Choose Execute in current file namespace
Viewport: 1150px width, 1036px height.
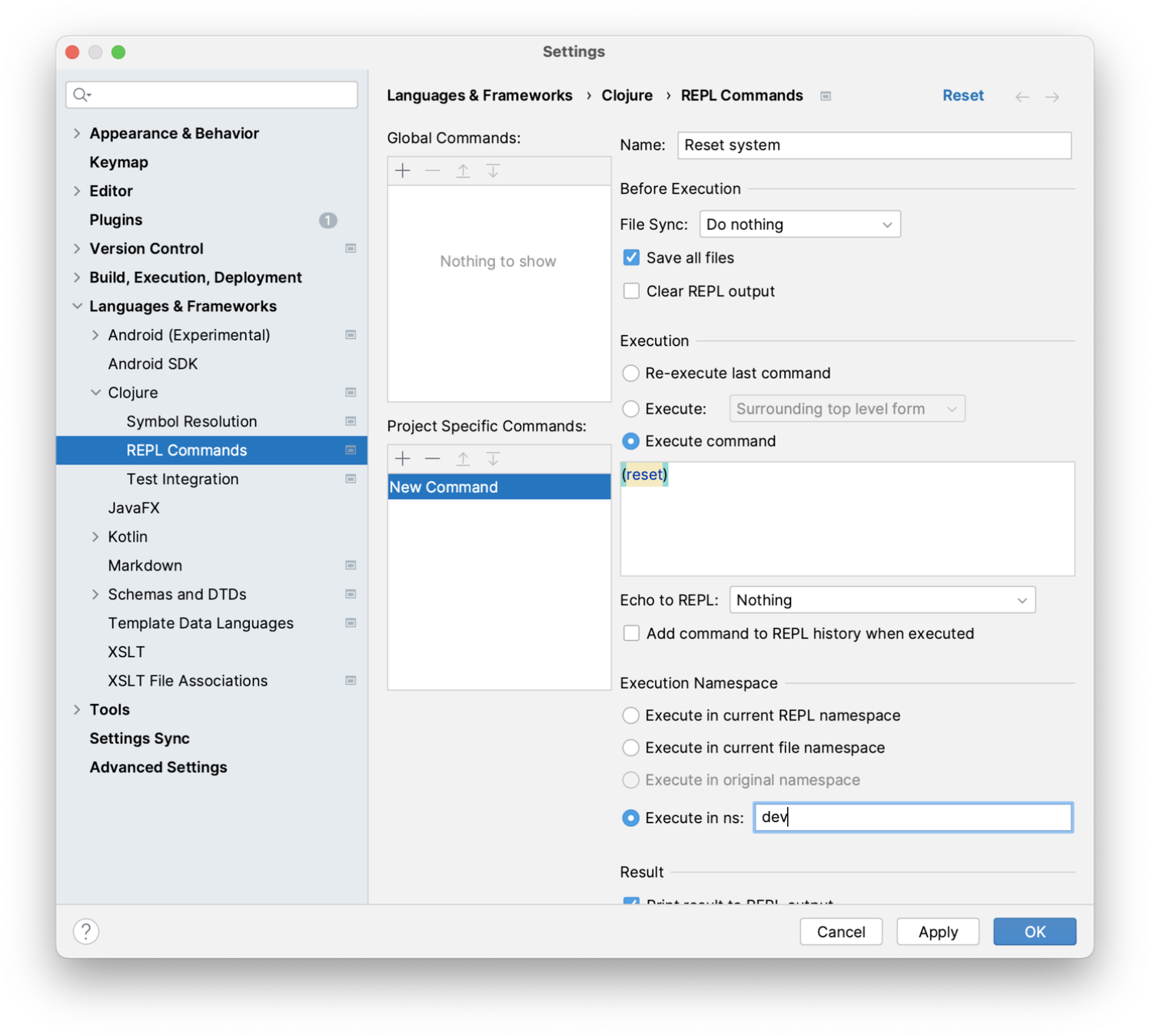coord(630,748)
